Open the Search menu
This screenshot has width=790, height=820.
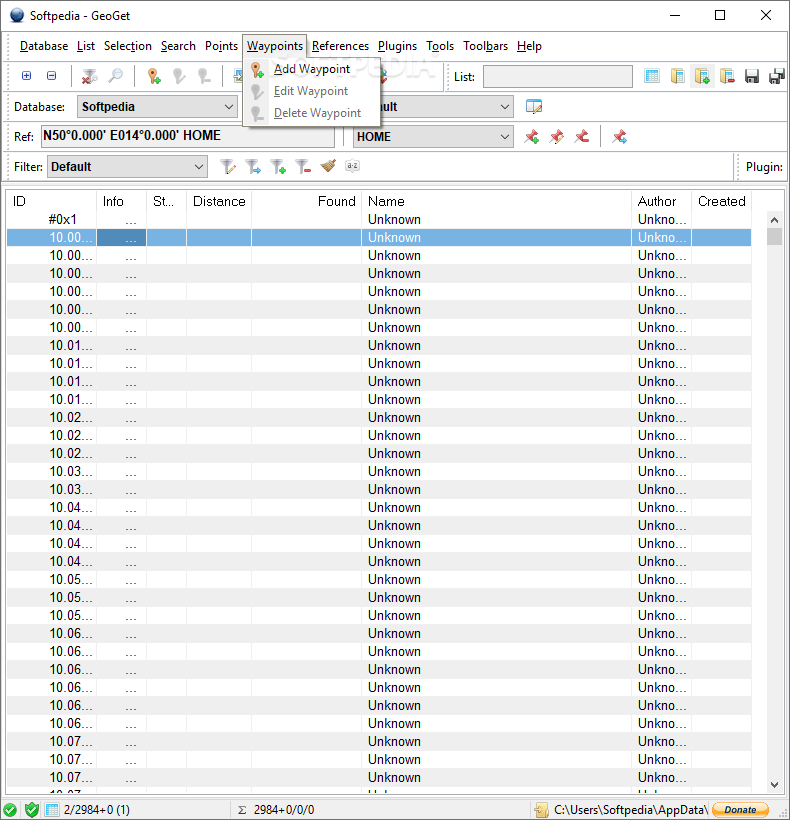[x=178, y=46]
